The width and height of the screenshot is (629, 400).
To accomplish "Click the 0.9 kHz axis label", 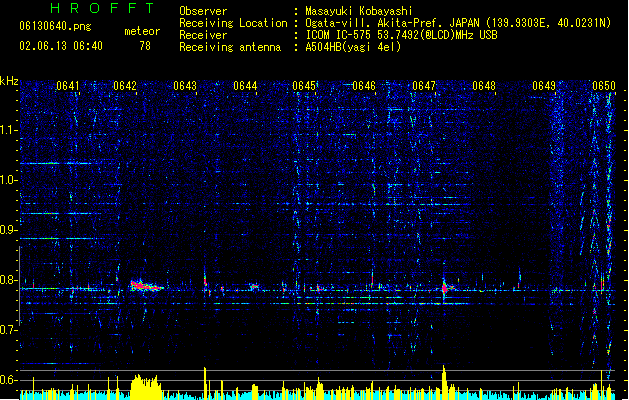I will tap(9, 230).
